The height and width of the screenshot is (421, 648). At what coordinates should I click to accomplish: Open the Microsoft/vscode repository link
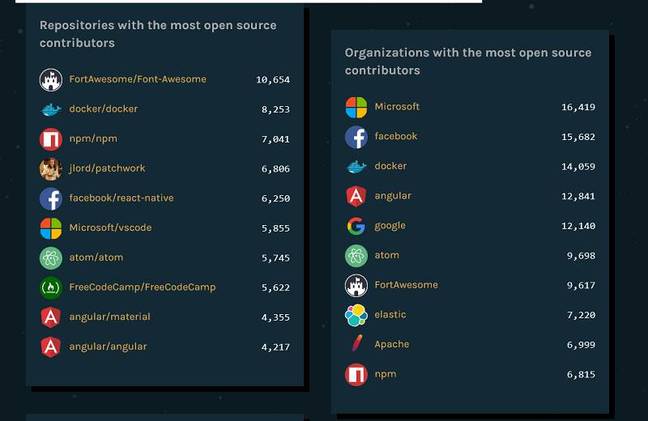(x=110, y=228)
